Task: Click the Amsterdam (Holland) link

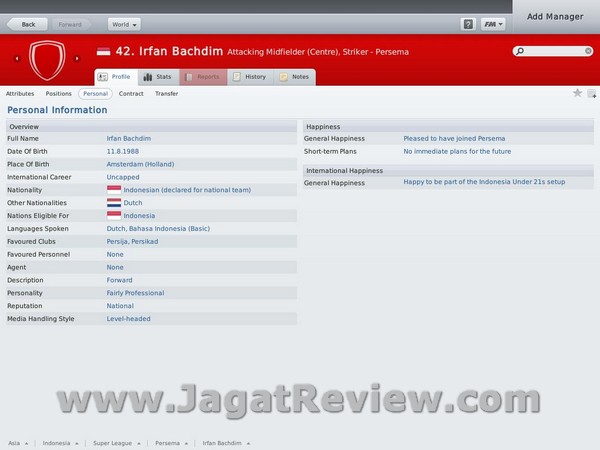Action: click(x=140, y=164)
